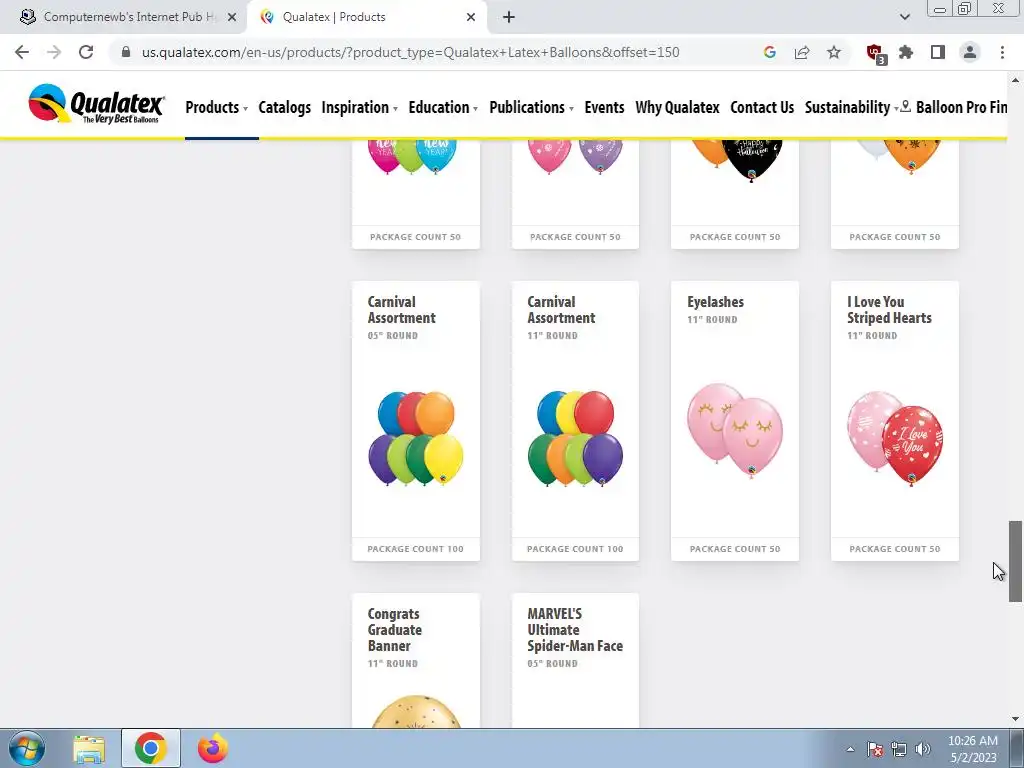Close the Qualatex Products tab
This screenshot has height=768, width=1024.
(471, 17)
